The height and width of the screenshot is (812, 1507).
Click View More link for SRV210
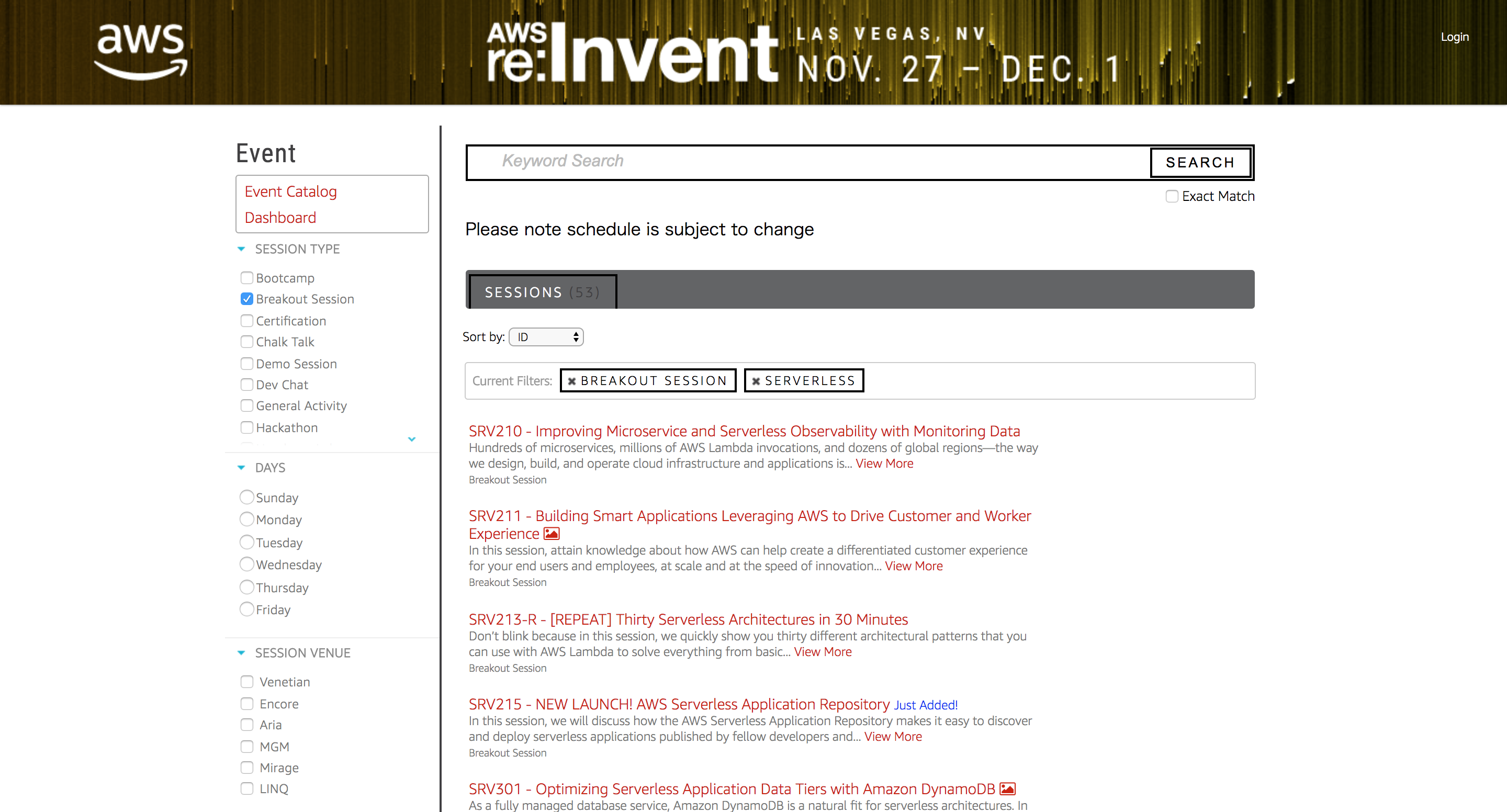pyautogui.click(x=884, y=464)
